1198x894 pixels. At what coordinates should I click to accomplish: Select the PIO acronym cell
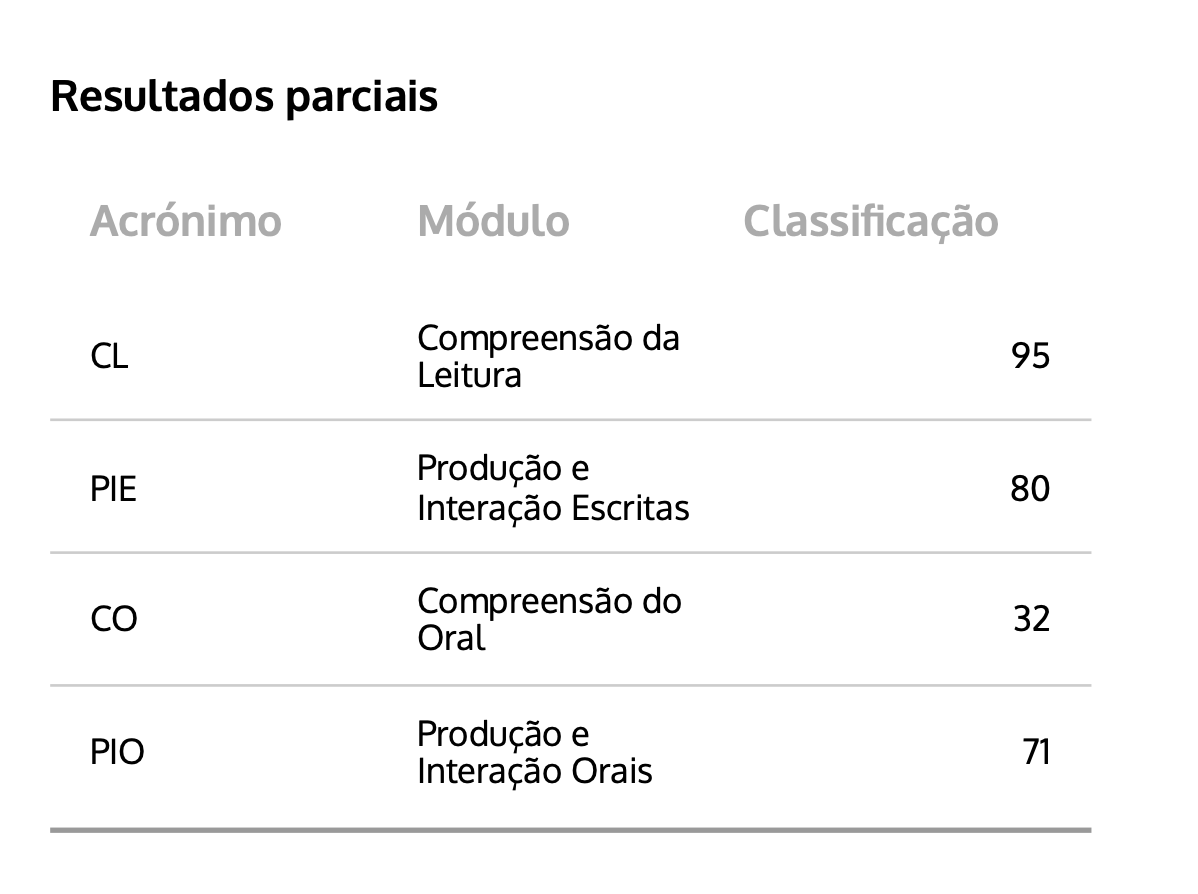117,752
